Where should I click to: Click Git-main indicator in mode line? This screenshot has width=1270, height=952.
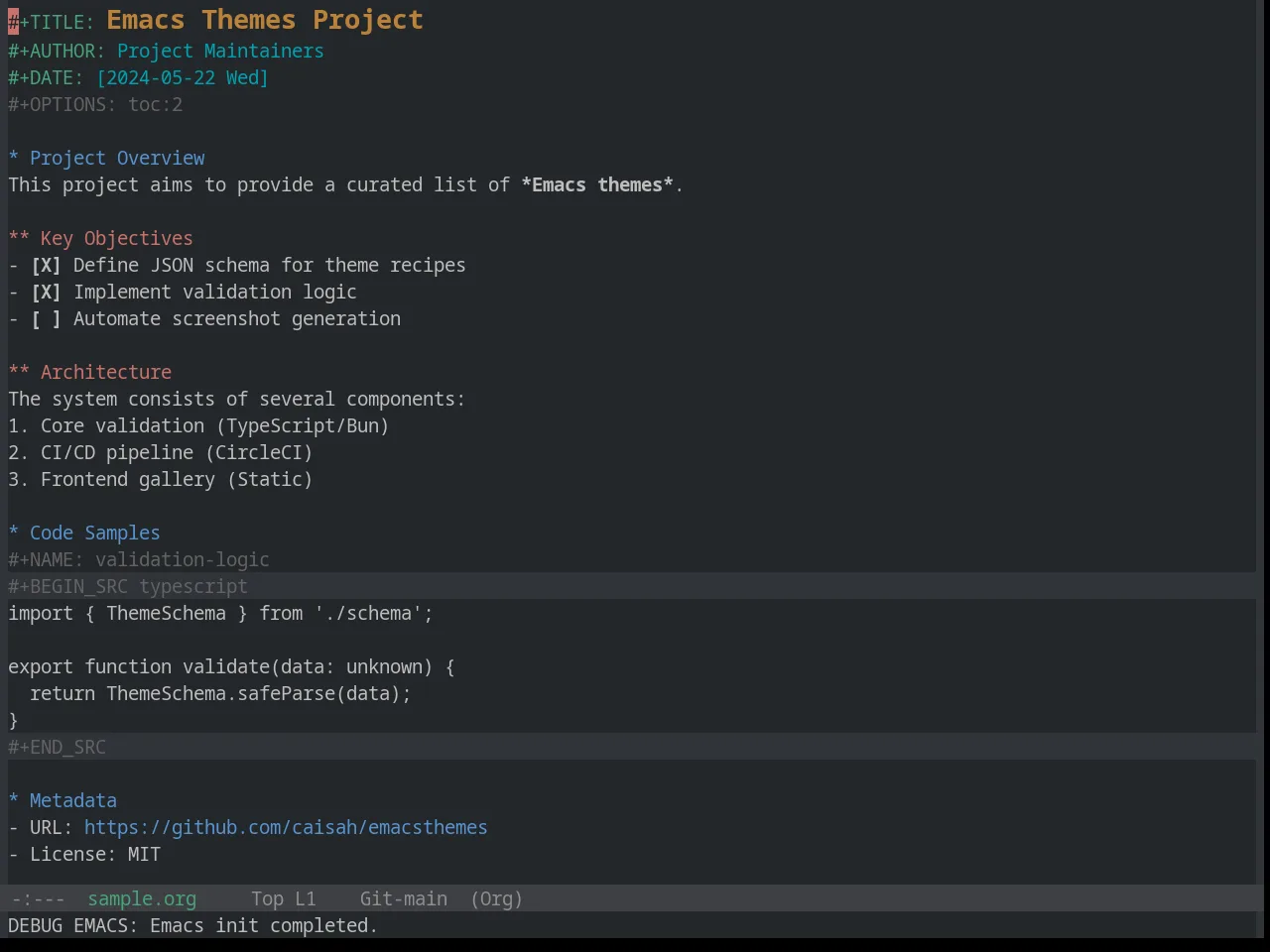(x=404, y=899)
